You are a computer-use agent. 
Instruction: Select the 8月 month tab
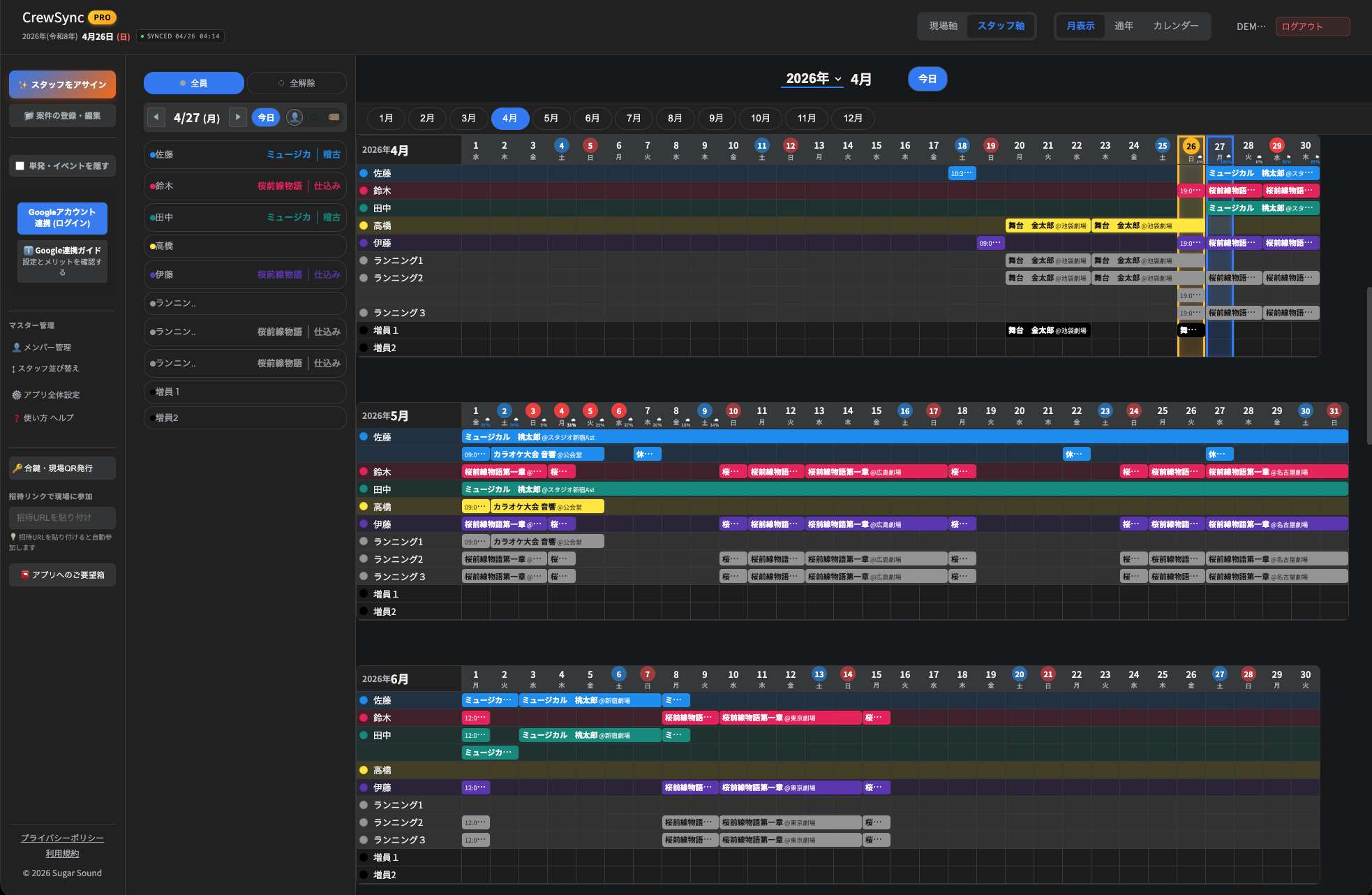tap(675, 118)
